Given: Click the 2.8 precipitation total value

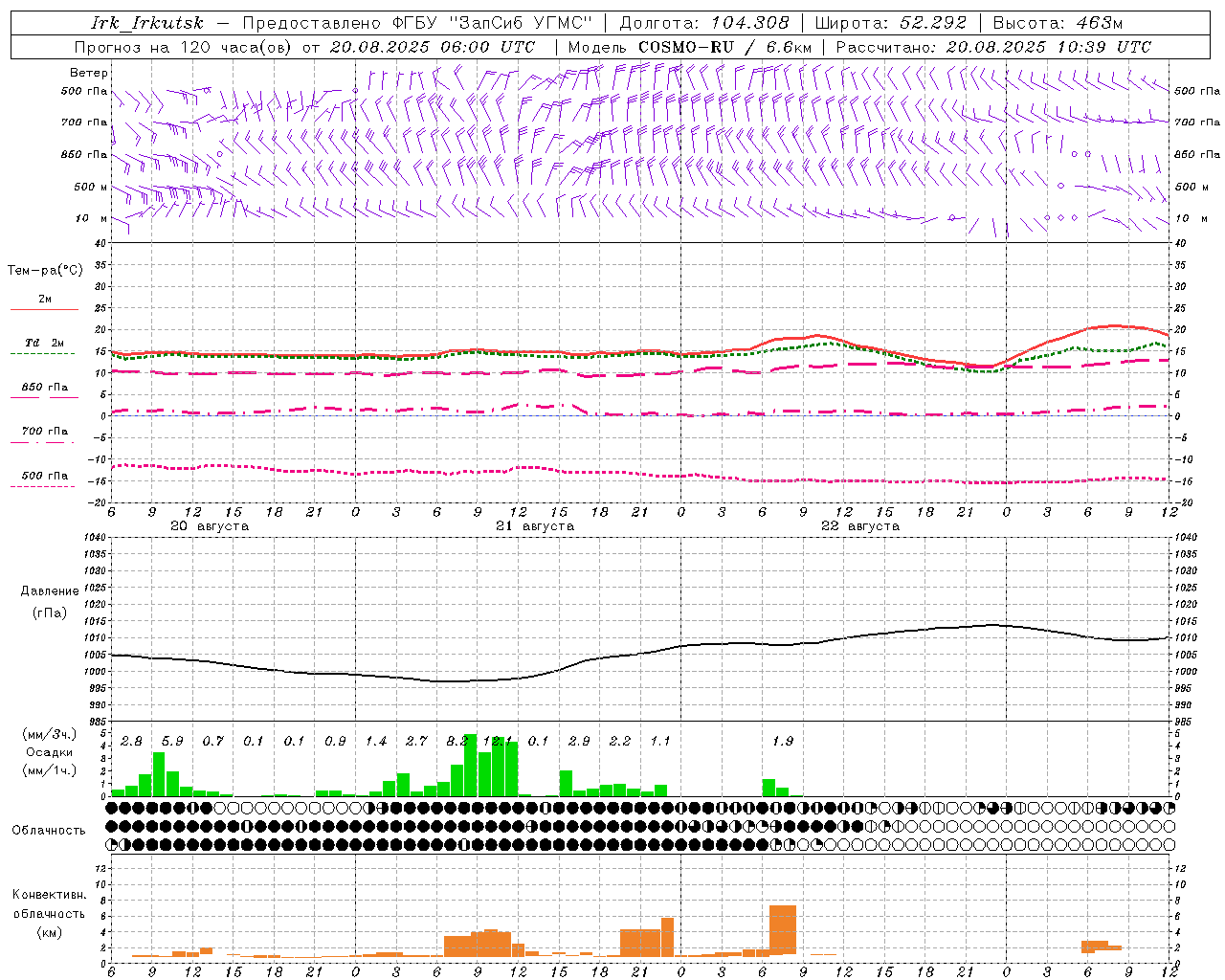Looking at the screenshot, I should [x=132, y=742].
